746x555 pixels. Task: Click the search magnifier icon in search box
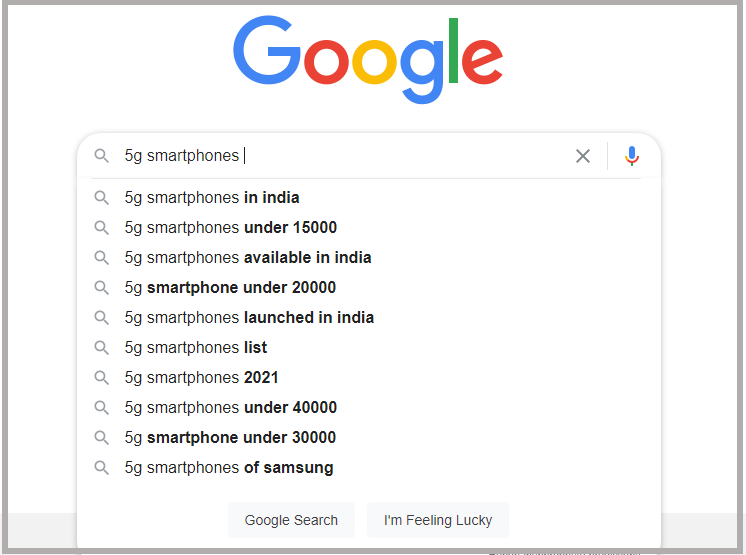101,156
